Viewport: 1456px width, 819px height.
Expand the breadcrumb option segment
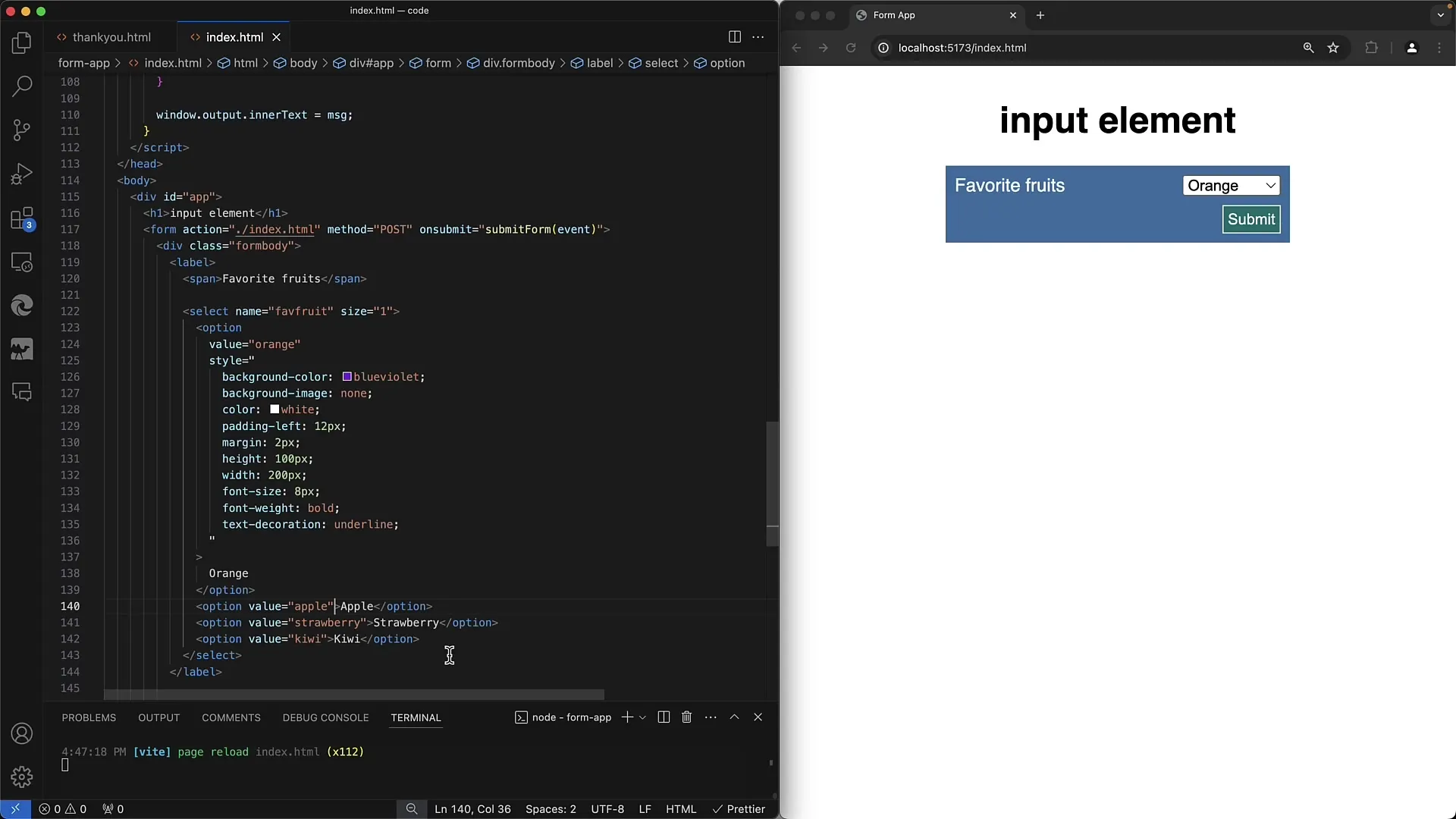coord(727,63)
